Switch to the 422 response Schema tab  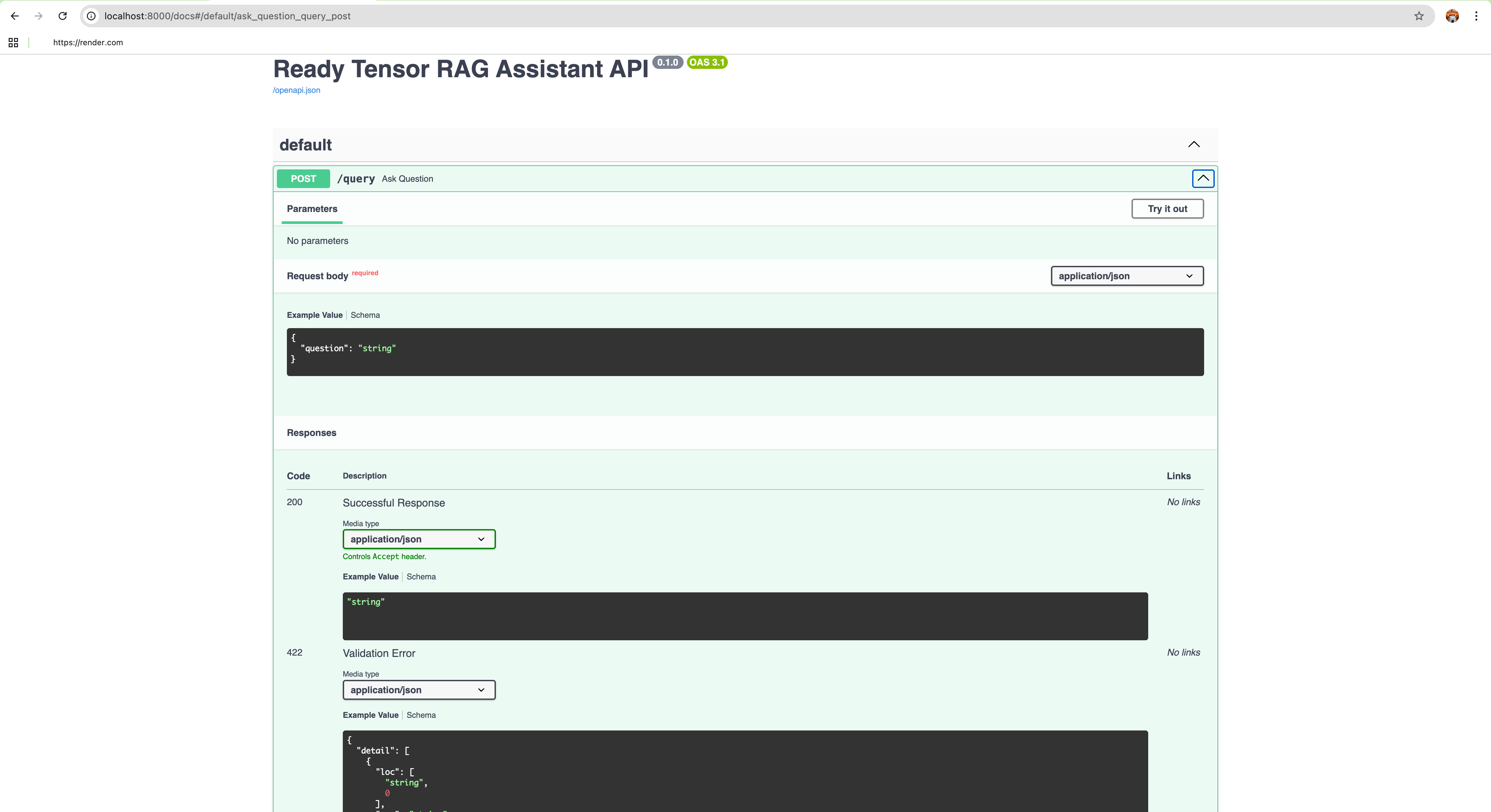(x=421, y=715)
